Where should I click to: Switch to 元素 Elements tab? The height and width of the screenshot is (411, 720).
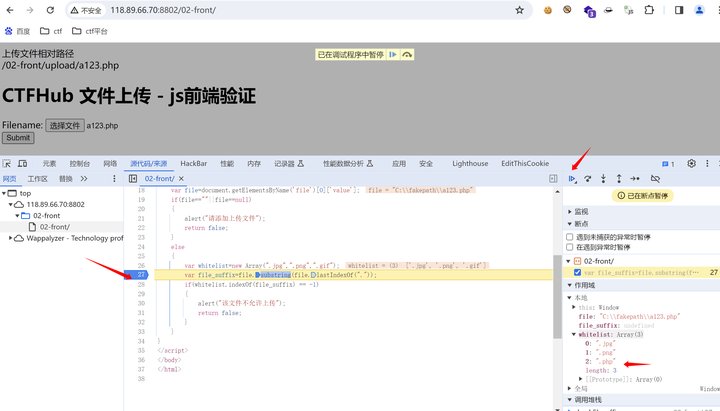coord(49,163)
